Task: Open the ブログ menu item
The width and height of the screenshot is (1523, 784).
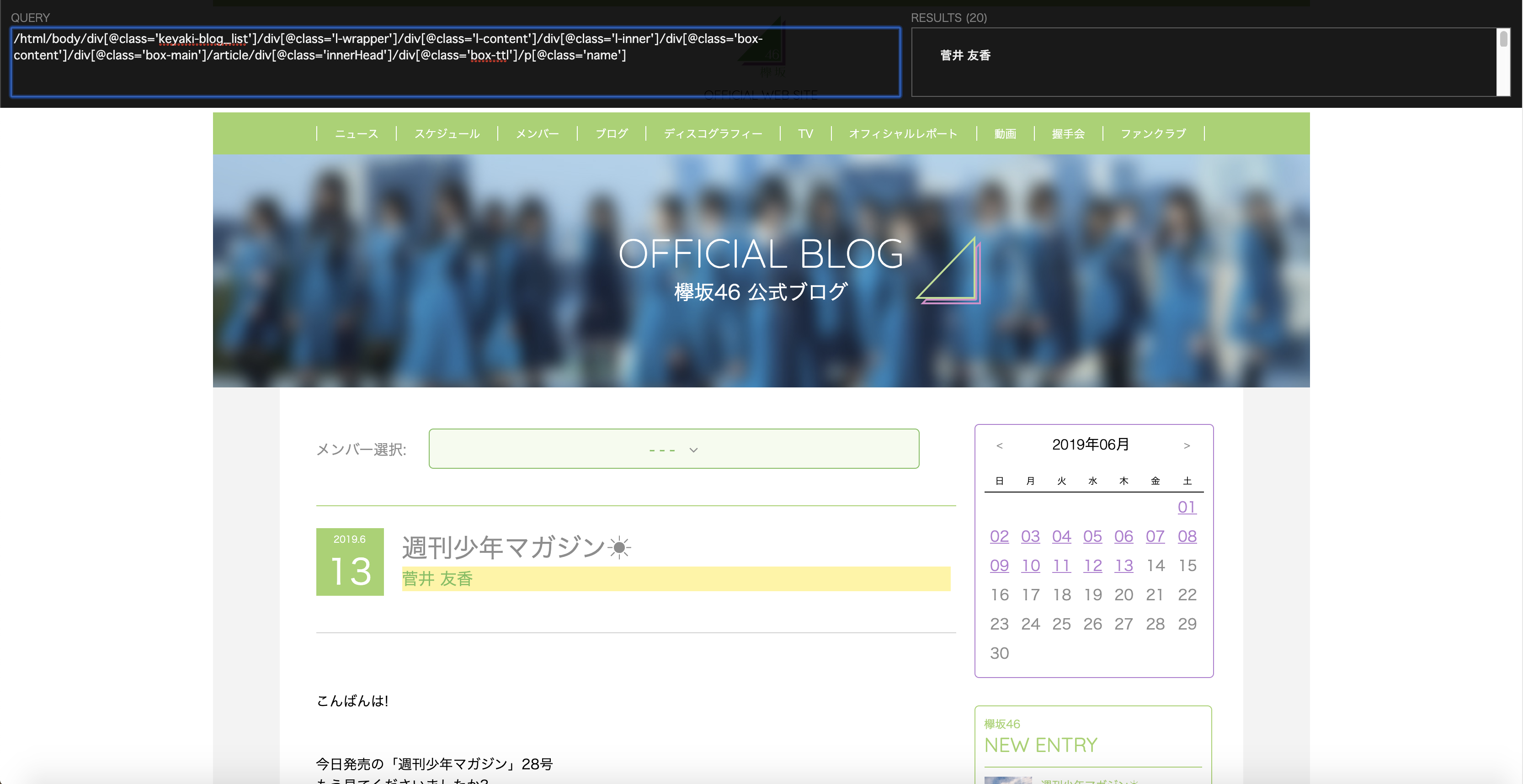Action: (x=611, y=133)
